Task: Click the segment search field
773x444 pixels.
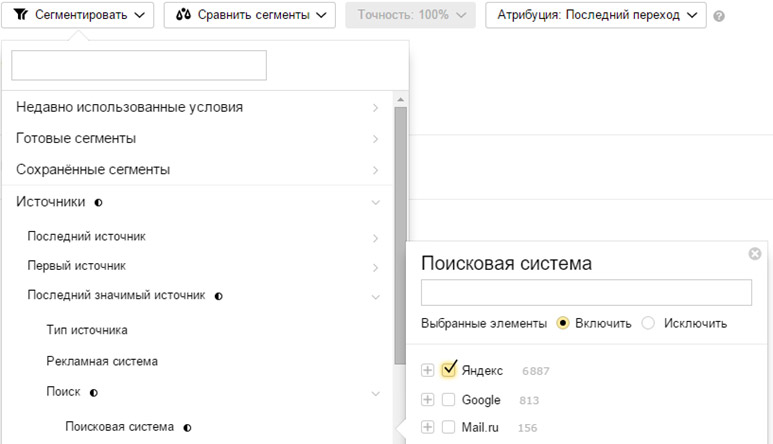Action: click(139, 66)
